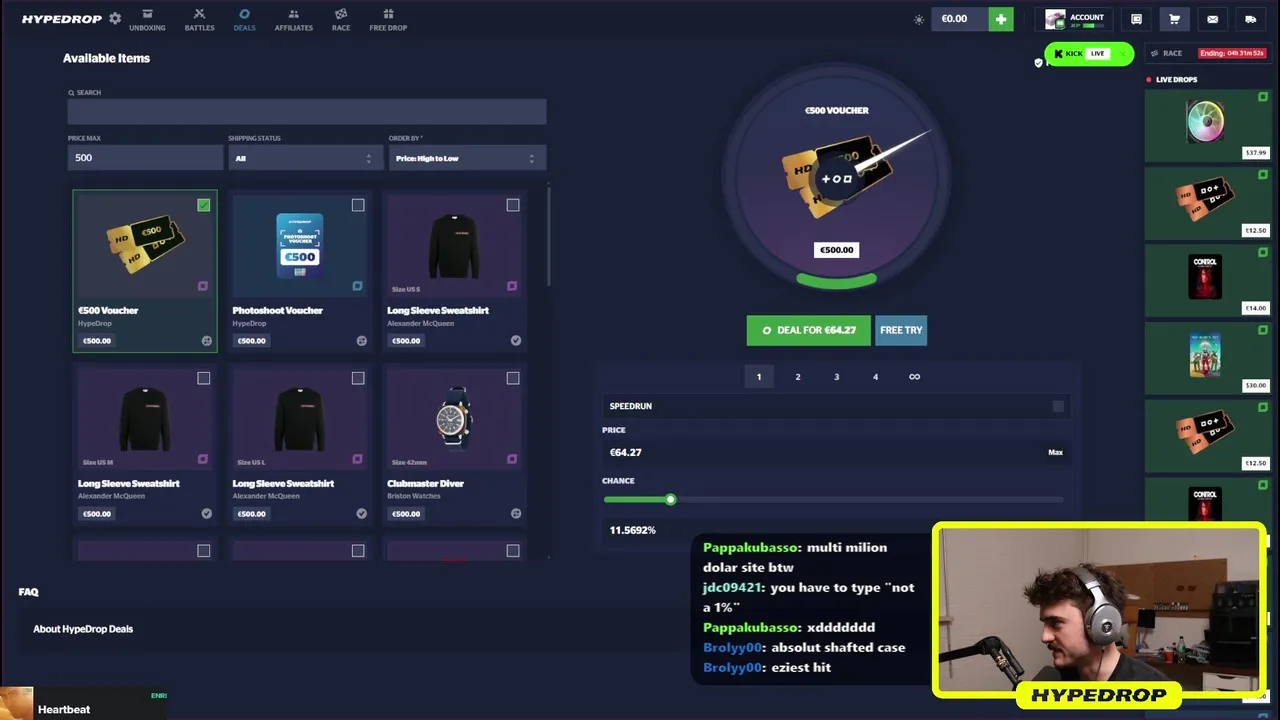The image size is (1280, 720).
Task: Toggle the Speedrun checkbox
Action: [x=1058, y=406]
